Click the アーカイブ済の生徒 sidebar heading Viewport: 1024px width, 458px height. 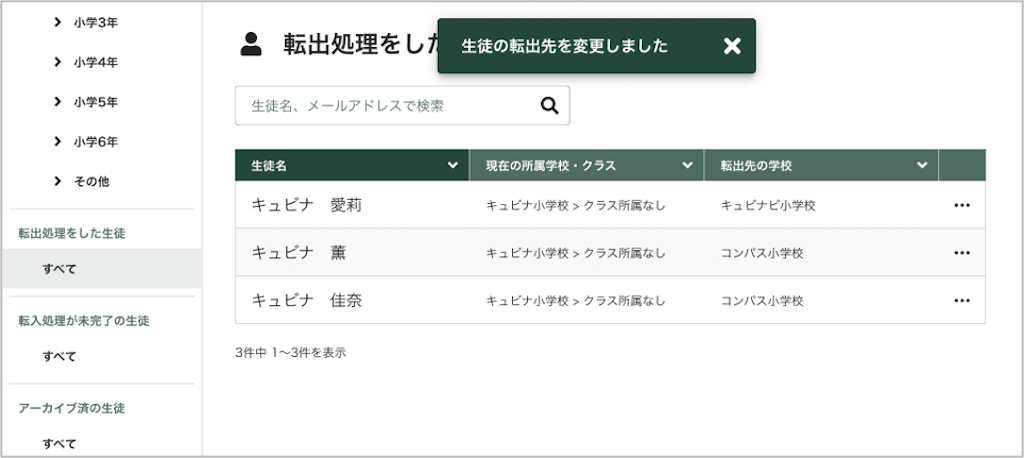(x=72, y=408)
